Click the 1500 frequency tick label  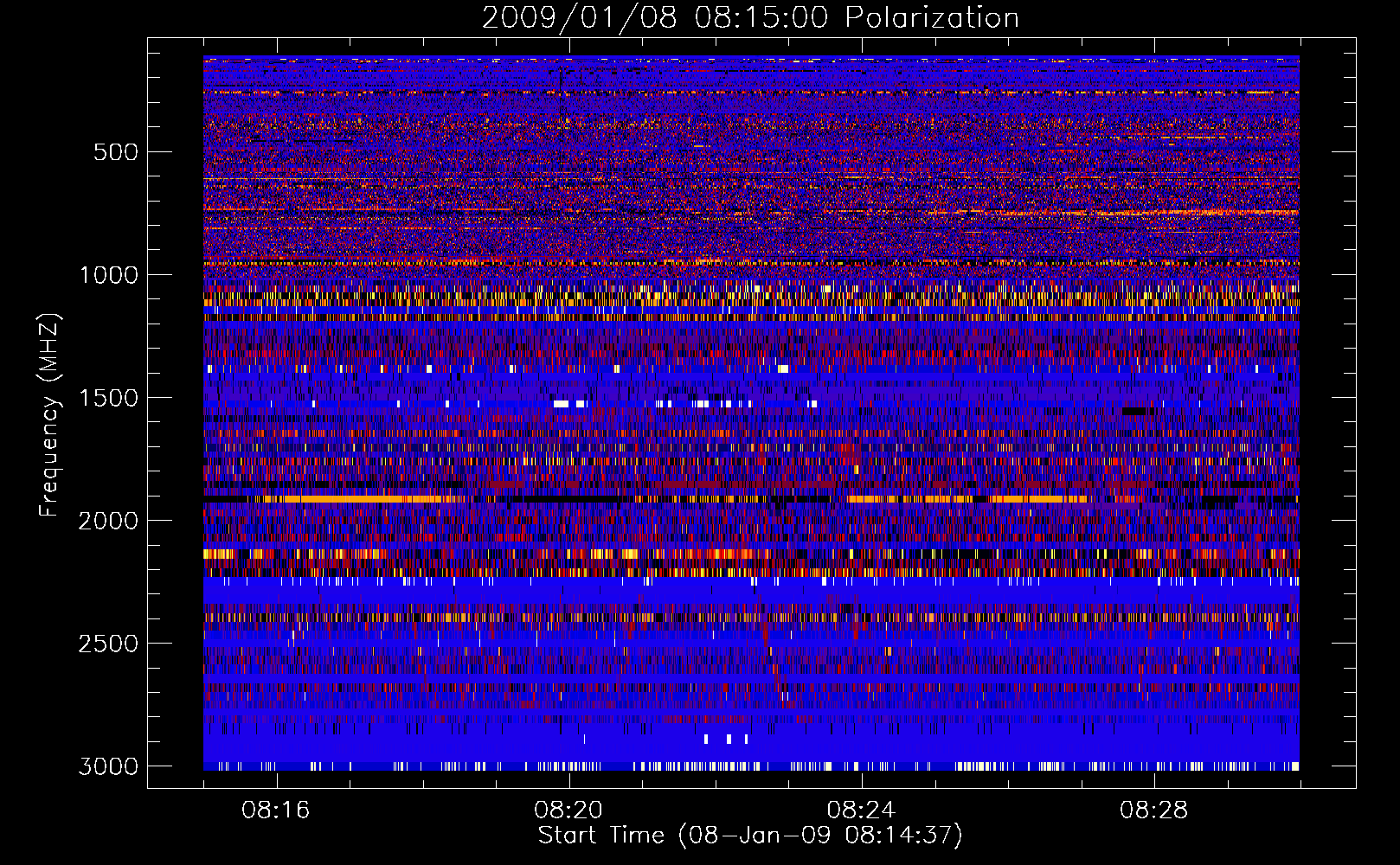[x=108, y=398]
